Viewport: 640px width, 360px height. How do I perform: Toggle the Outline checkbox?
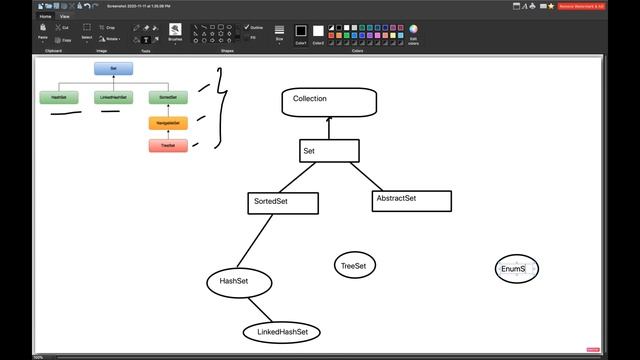[247, 27]
